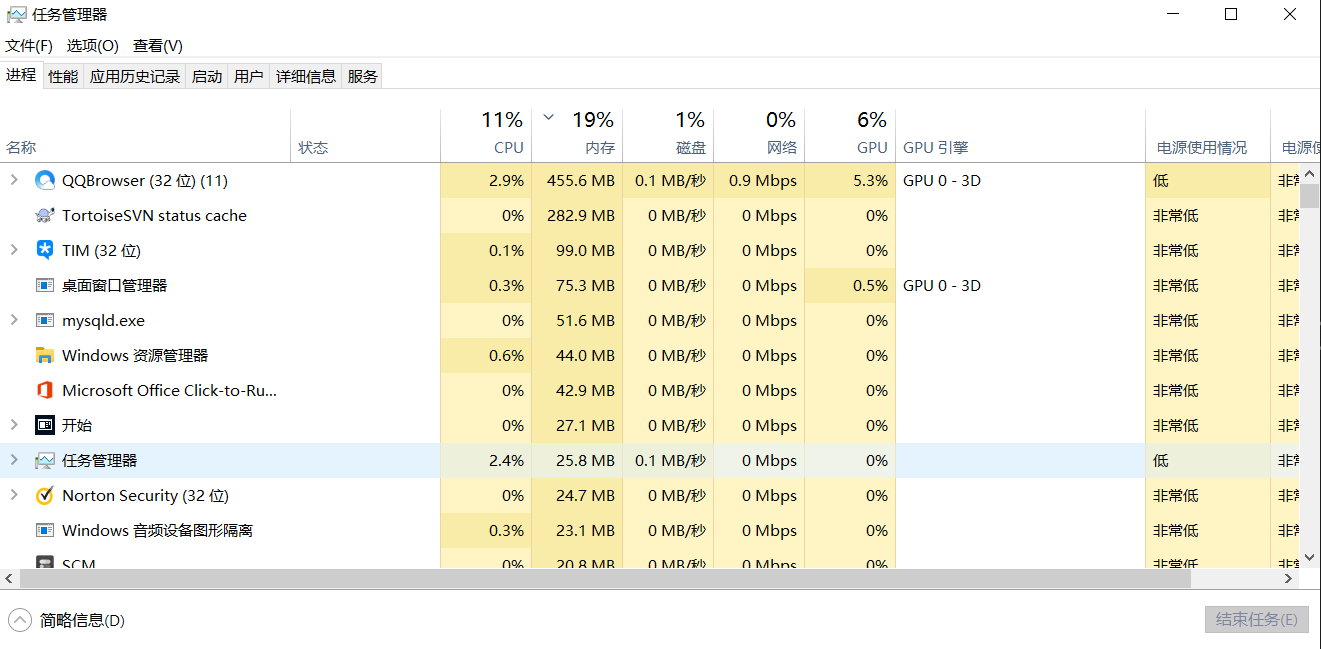The width and height of the screenshot is (1321, 649).
Task: Click the sort arrow beside 内存 column
Action: click(x=548, y=118)
